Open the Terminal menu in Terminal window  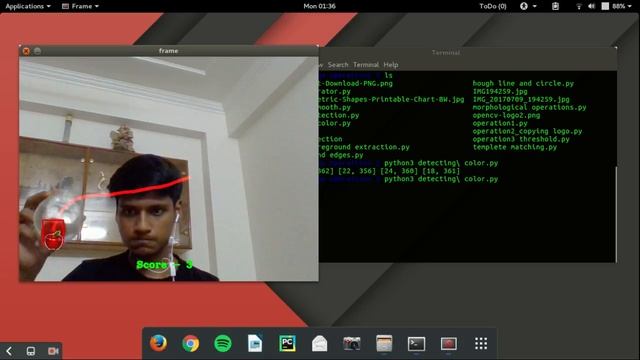click(366, 64)
